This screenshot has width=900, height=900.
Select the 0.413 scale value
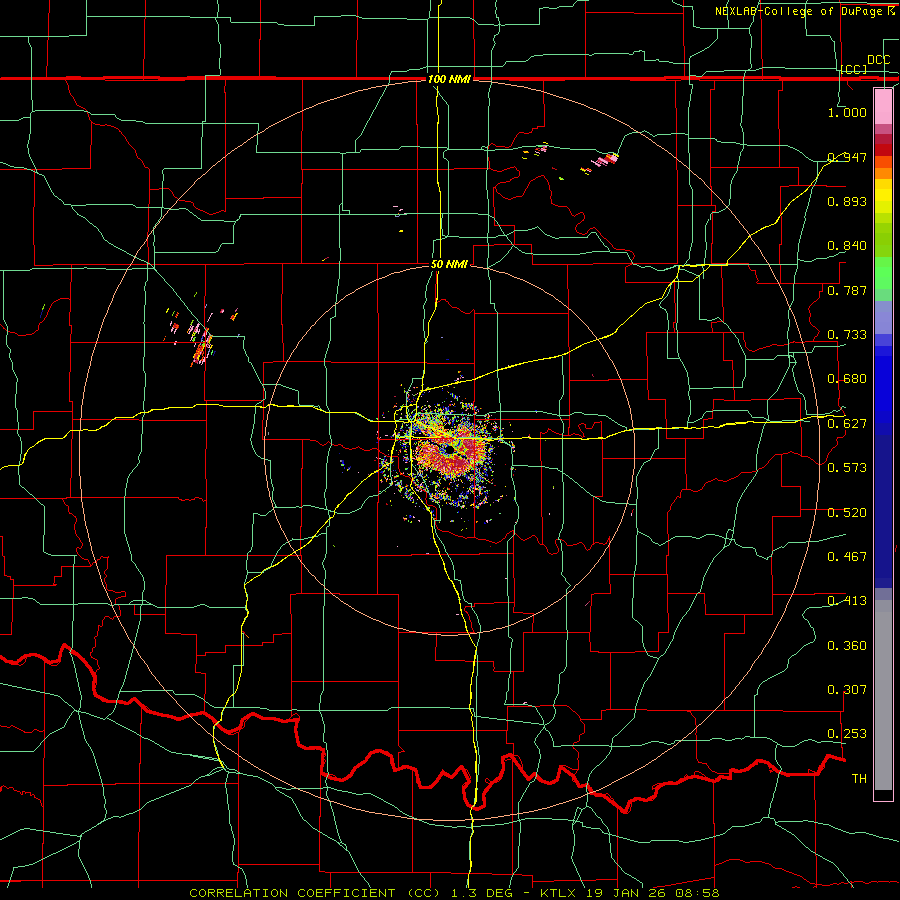(x=847, y=601)
